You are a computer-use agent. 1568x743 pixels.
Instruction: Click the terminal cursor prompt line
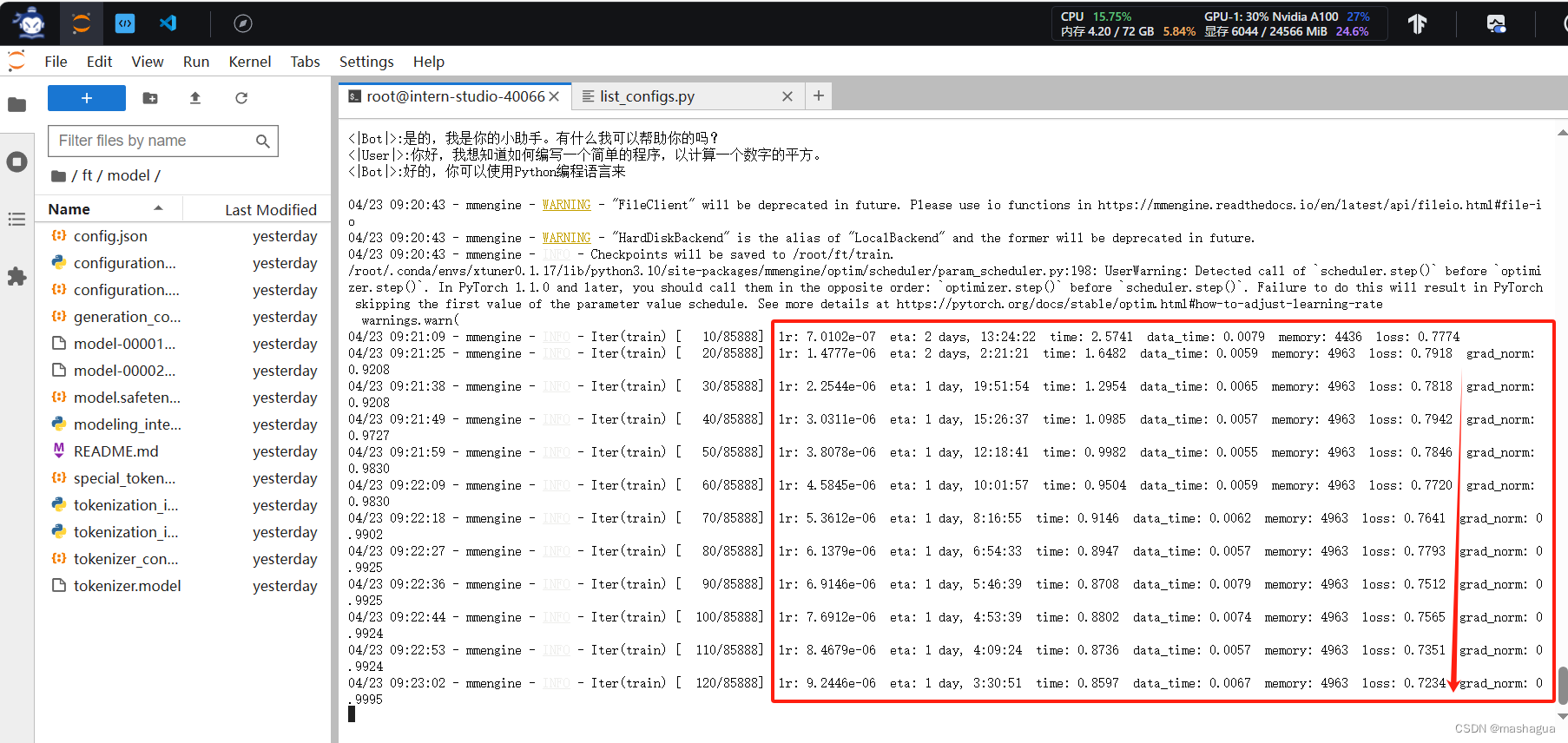[x=352, y=714]
